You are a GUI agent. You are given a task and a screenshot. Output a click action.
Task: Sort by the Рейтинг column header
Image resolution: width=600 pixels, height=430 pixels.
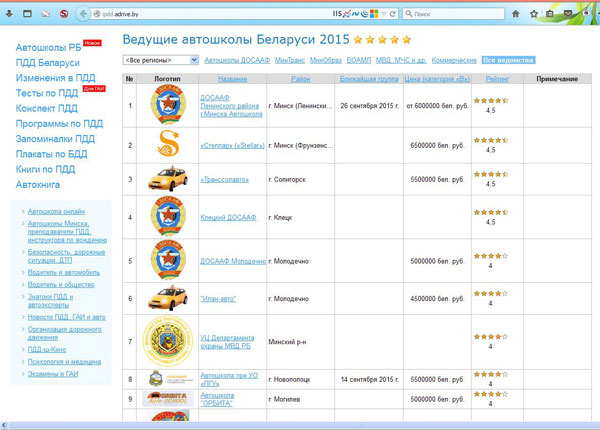click(497, 79)
